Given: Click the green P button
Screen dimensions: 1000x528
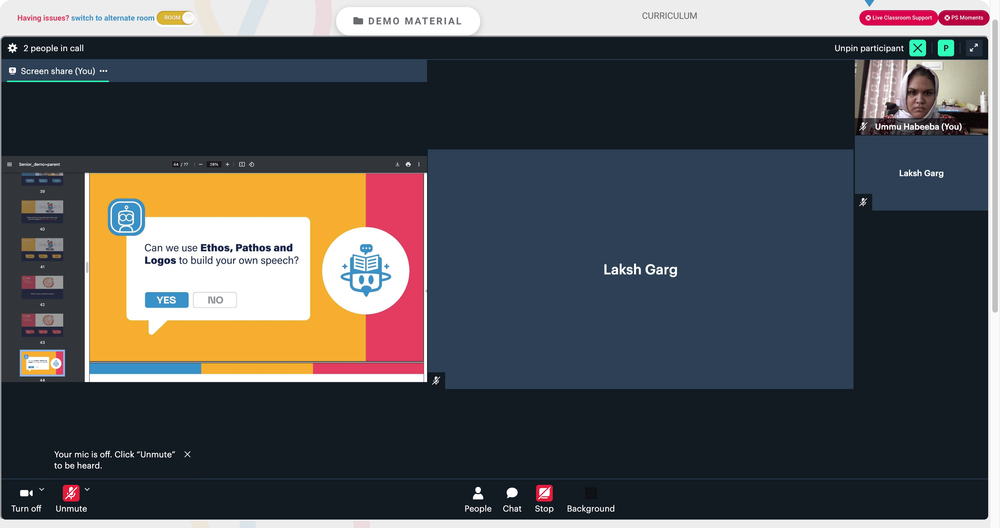Looking at the screenshot, I should click(946, 48).
